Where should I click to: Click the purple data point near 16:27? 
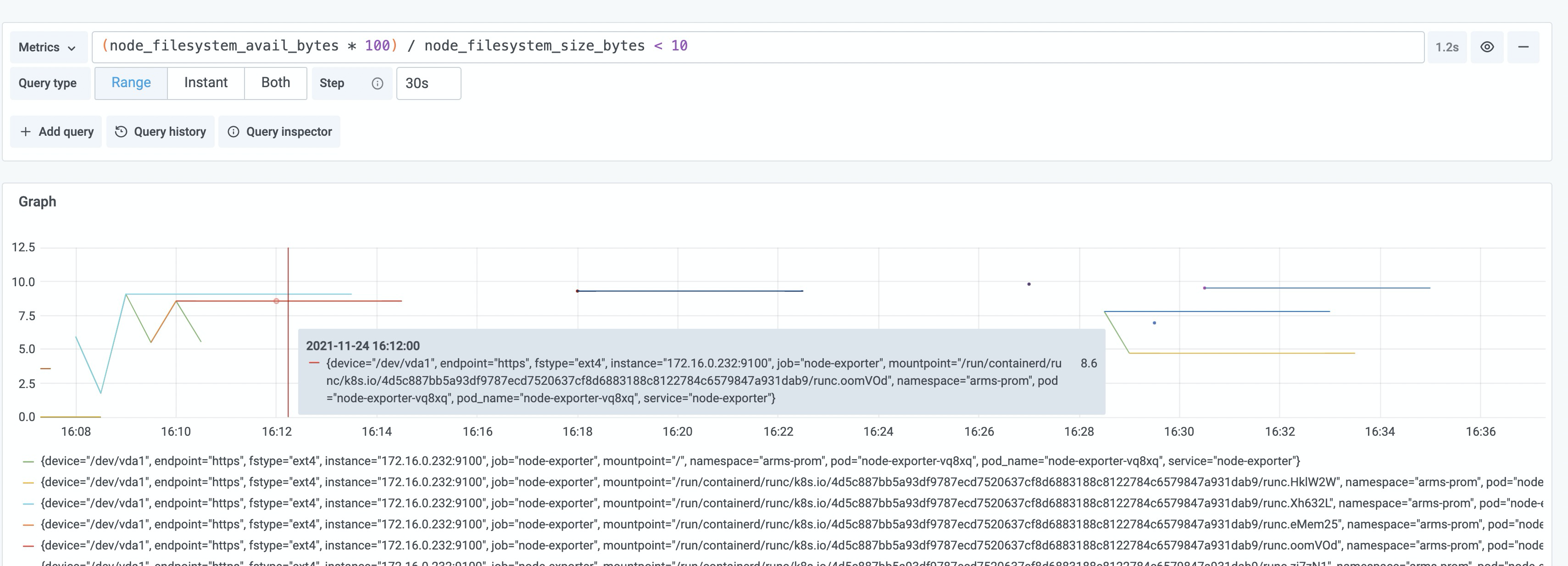(1029, 284)
